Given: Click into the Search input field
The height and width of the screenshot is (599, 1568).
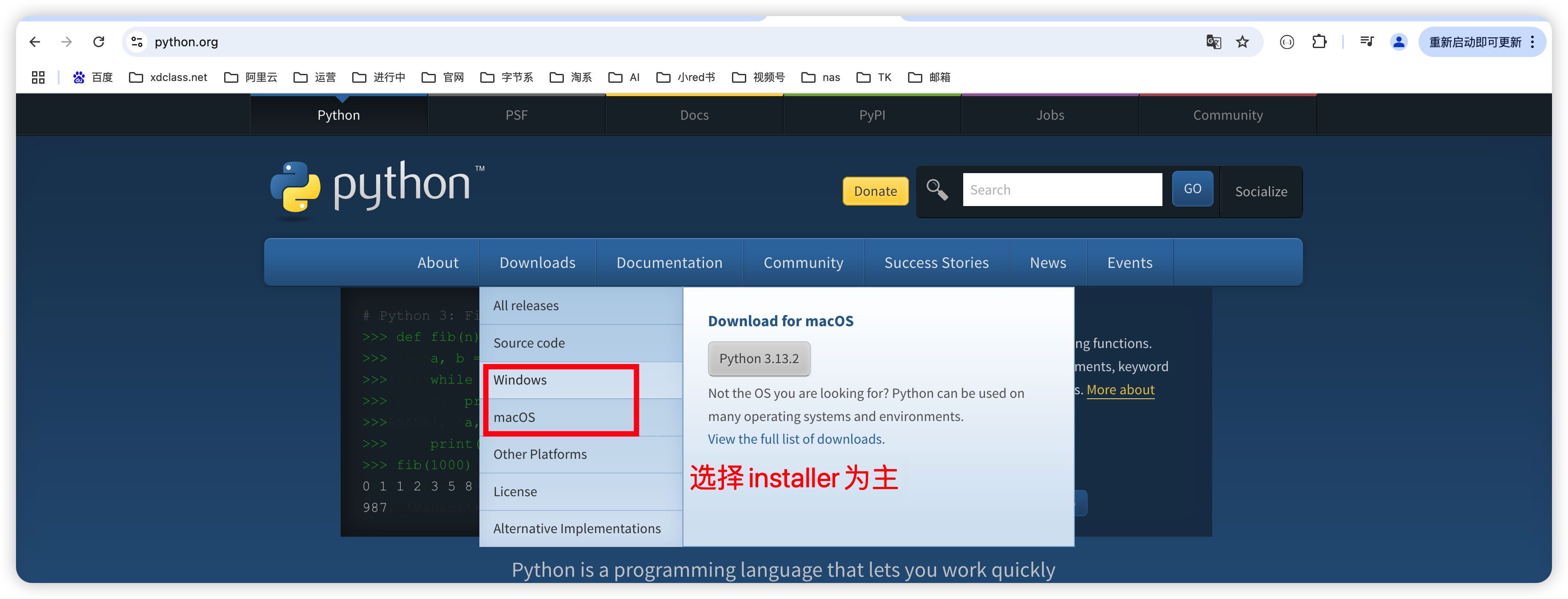Looking at the screenshot, I should [x=1061, y=190].
